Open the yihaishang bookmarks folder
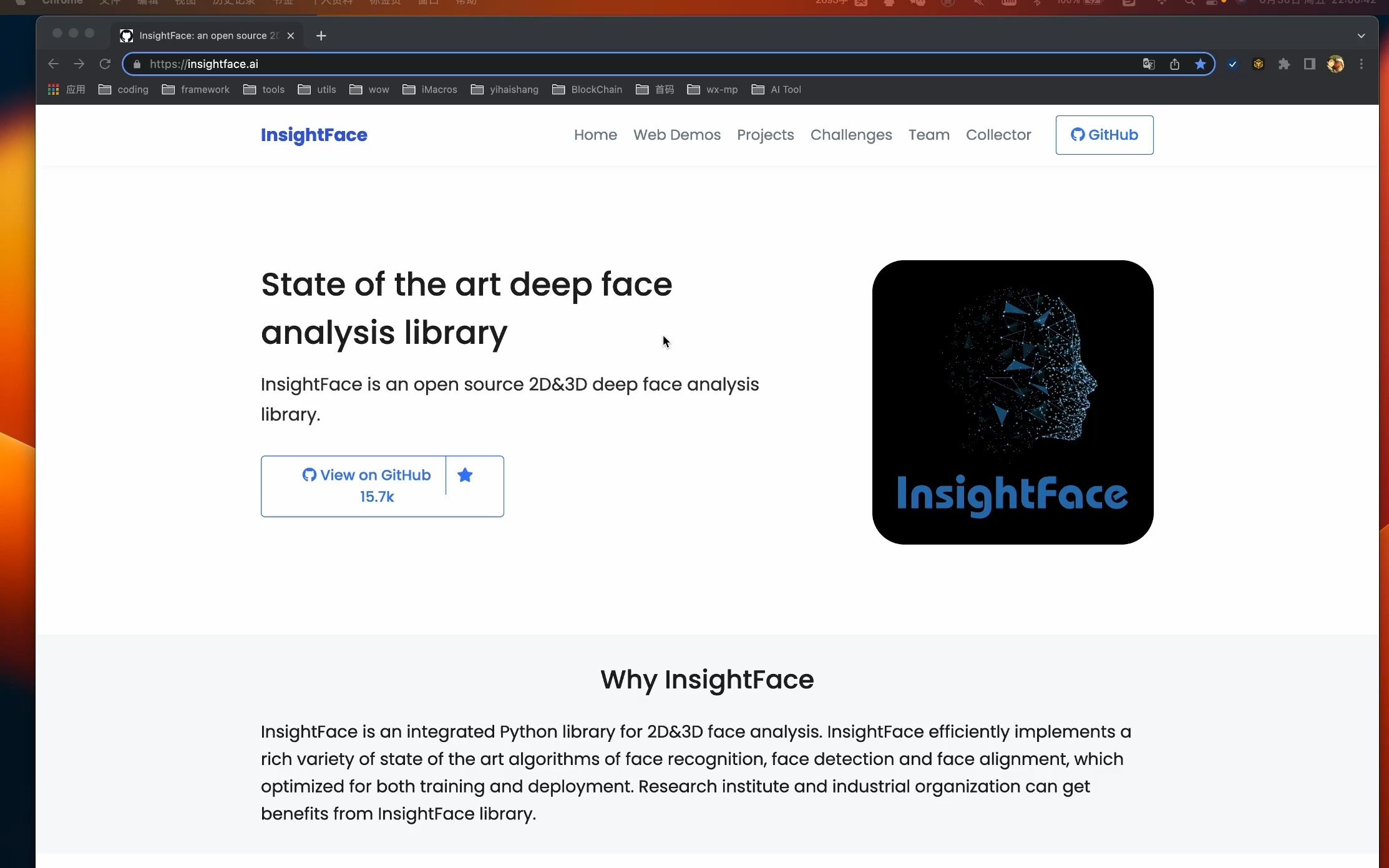 coord(505,89)
